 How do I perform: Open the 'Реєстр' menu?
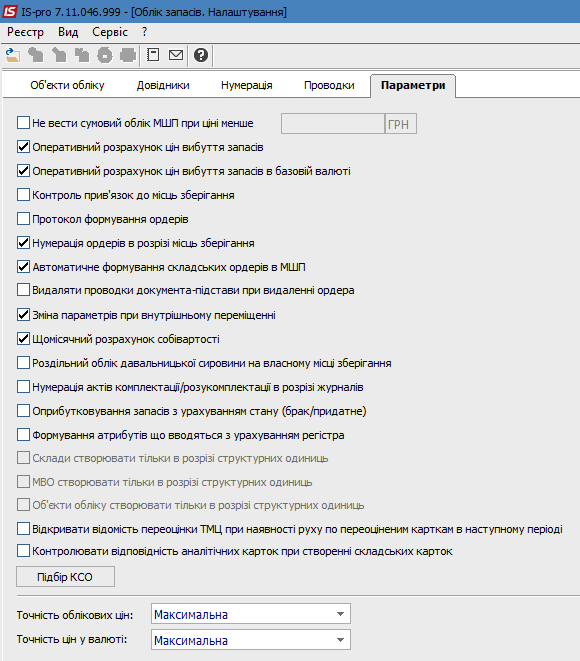tap(25, 32)
